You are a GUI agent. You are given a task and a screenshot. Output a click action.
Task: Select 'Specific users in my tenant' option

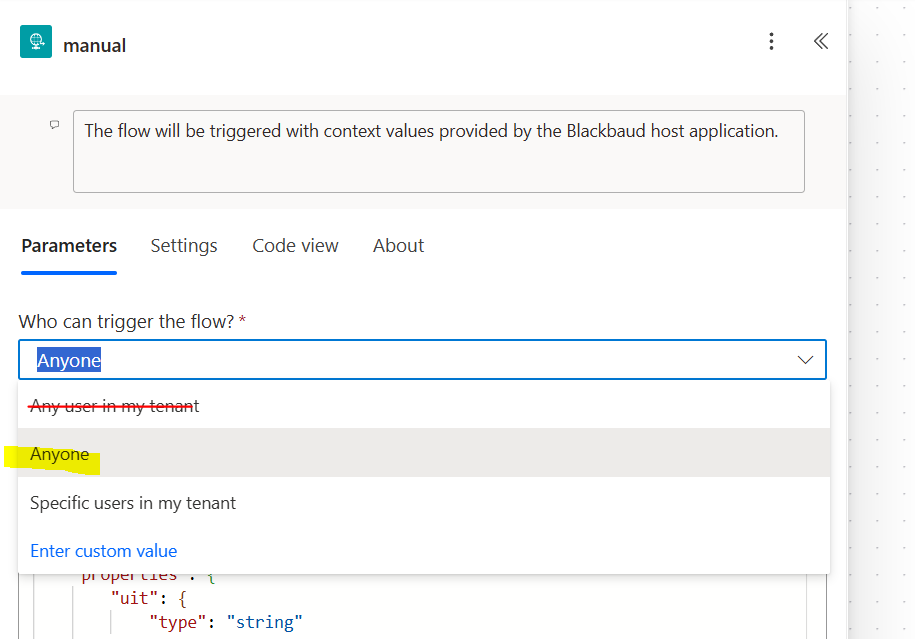tap(424, 502)
